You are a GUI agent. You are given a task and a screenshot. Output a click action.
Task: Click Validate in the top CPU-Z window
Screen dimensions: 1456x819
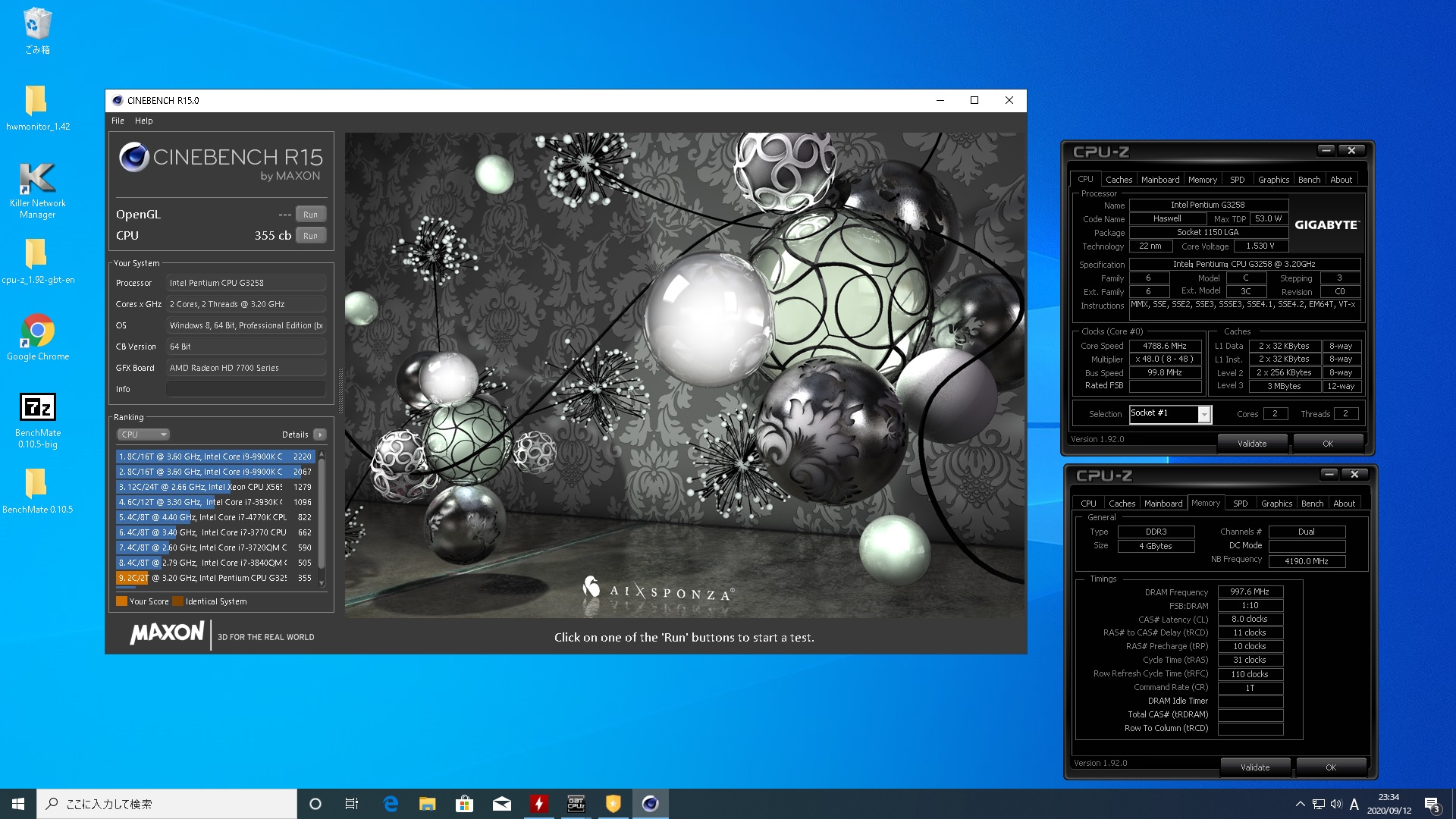(x=1252, y=444)
